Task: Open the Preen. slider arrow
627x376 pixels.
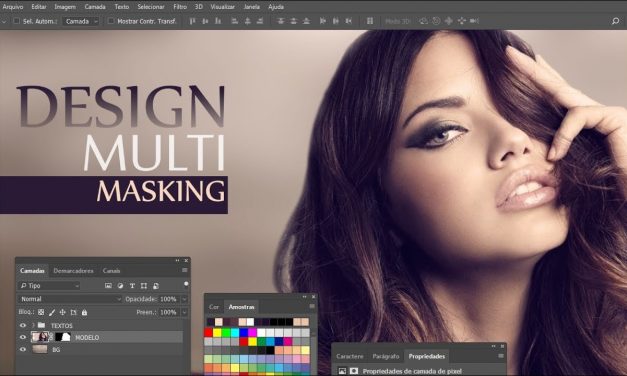Action: [184, 312]
